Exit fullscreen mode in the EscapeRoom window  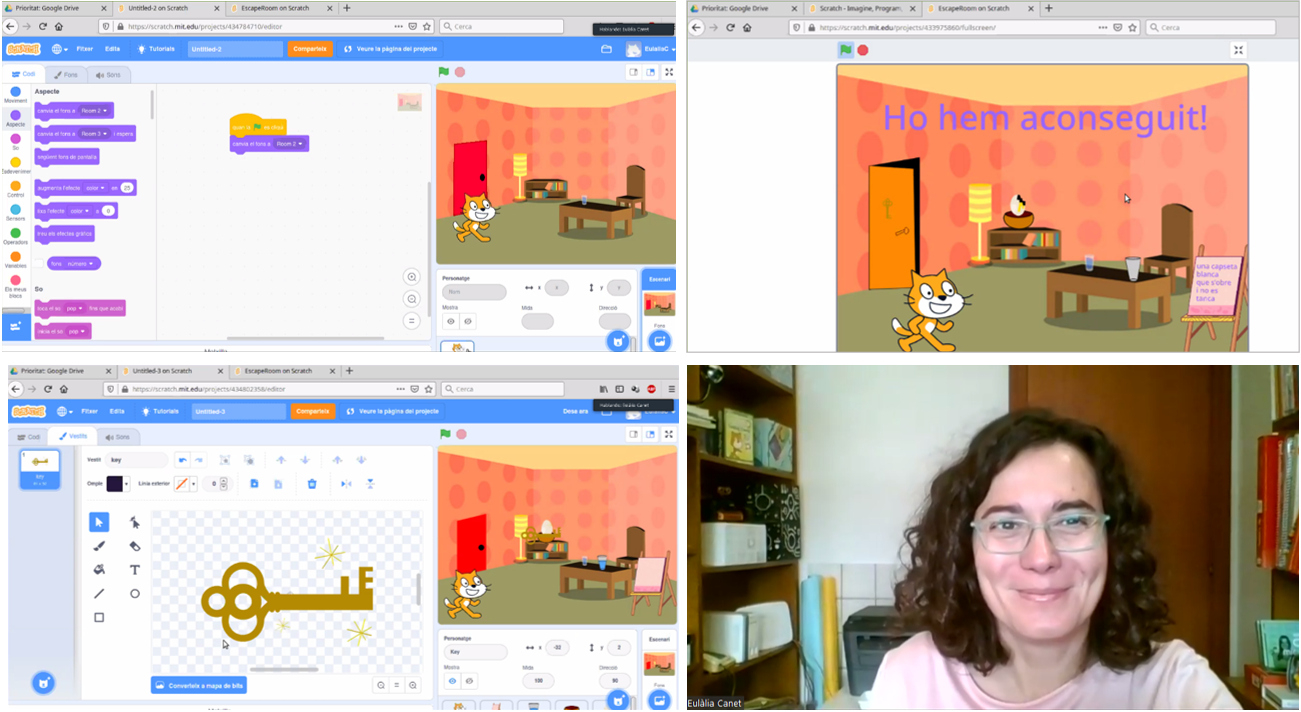tap(1238, 50)
